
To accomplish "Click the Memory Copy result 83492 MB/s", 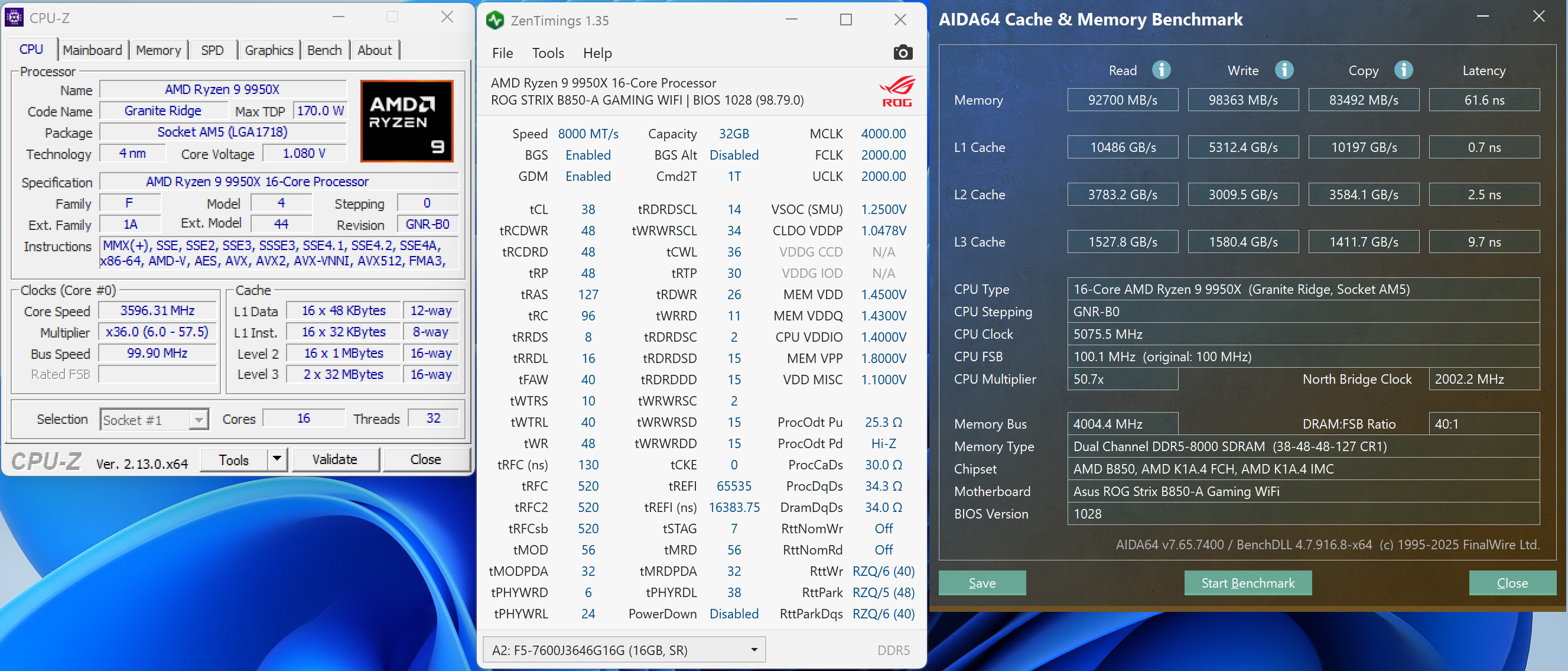I will (1364, 100).
